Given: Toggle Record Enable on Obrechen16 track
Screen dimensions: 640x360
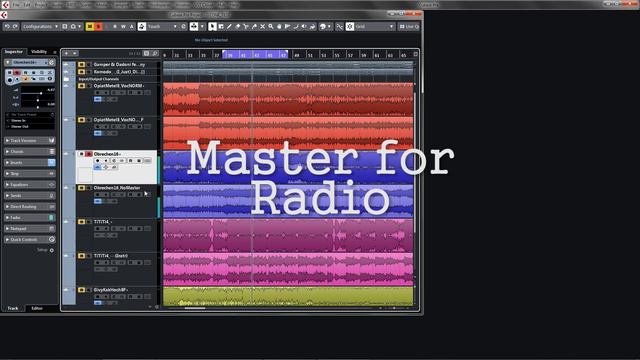Looking at the screenshot, I should (x=98, y=161).
